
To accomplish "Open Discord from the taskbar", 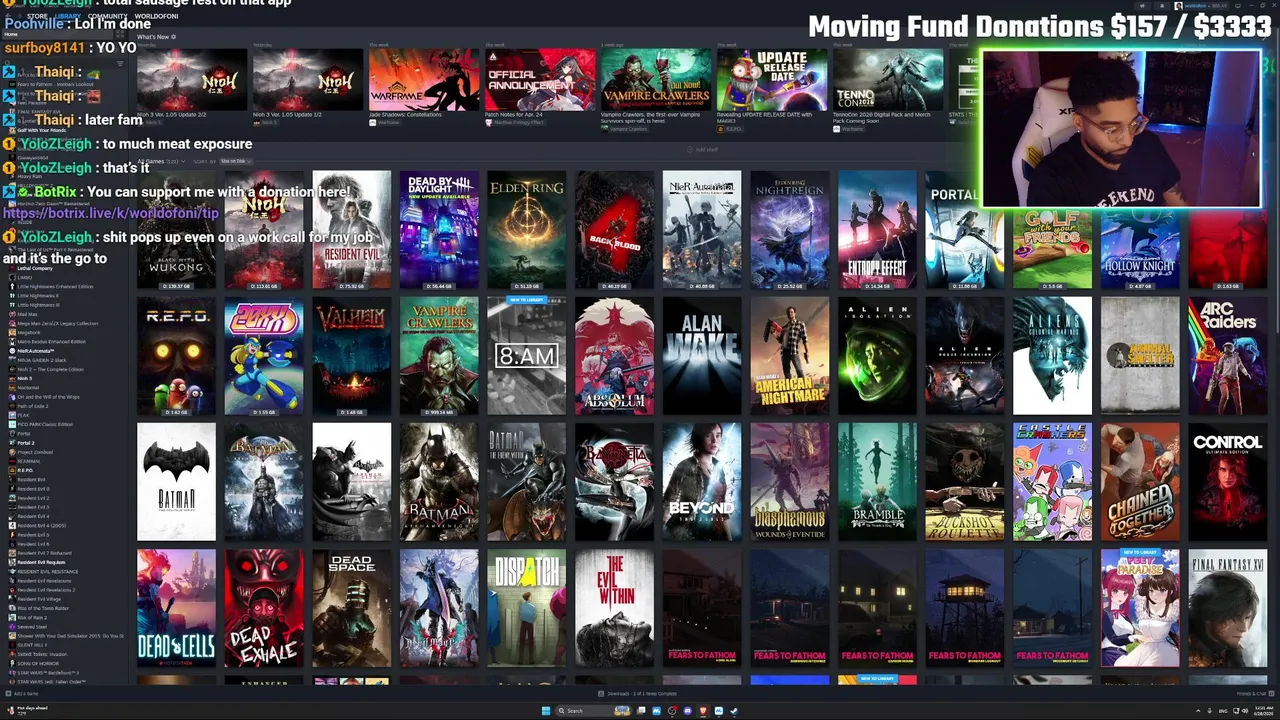I will (687, 711).
